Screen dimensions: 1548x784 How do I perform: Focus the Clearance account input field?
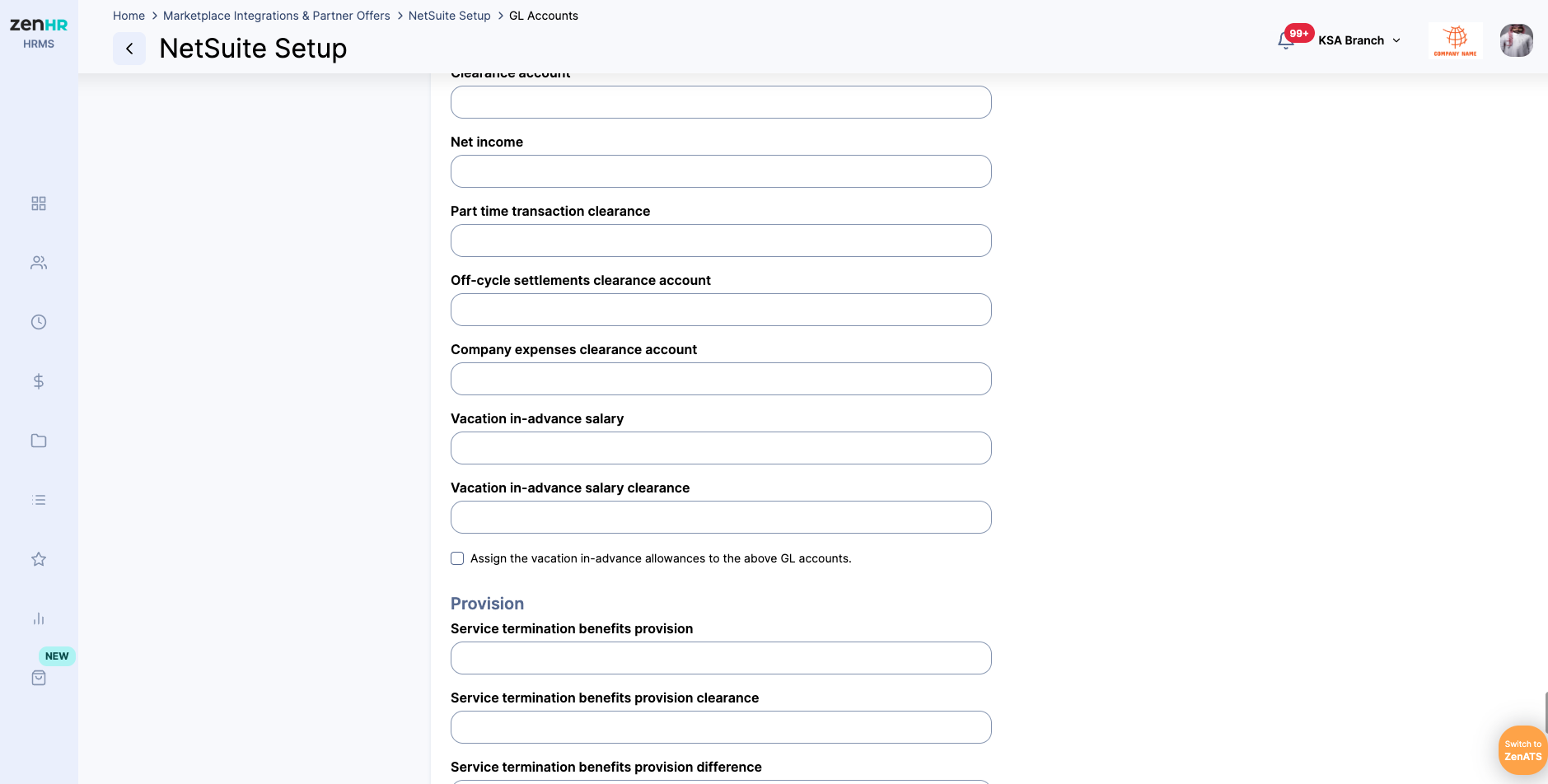click(x=721, y=102)
